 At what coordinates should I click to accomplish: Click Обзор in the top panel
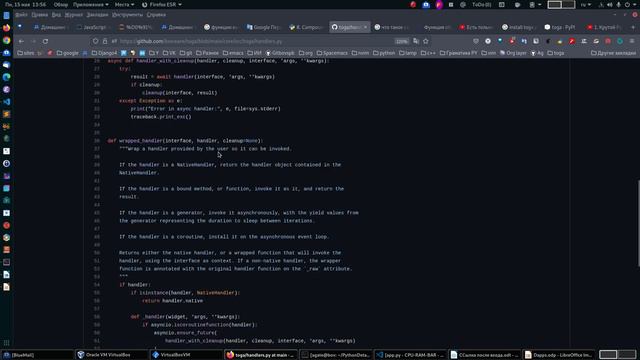point(61,4)
